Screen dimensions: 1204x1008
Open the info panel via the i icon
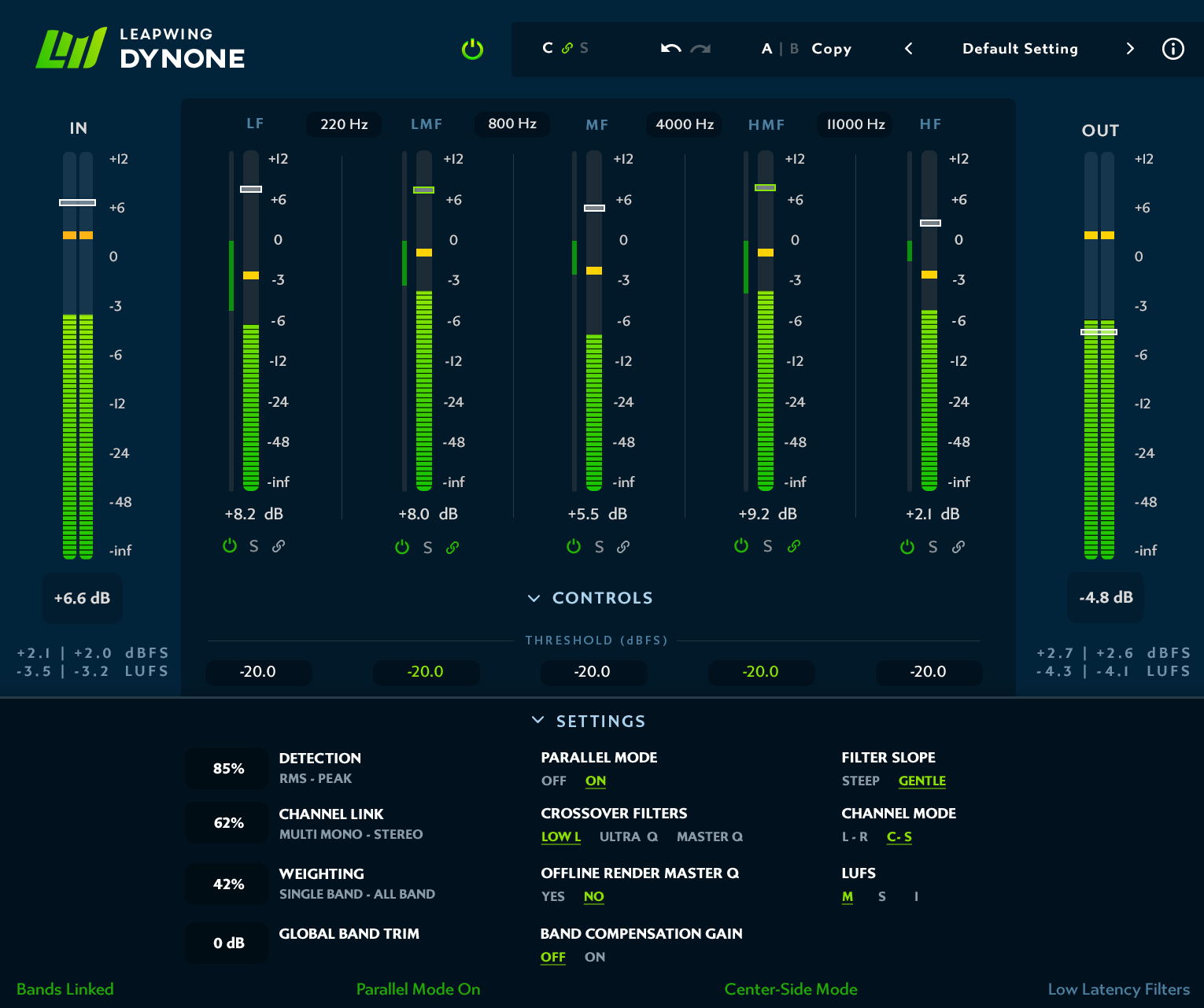coord(1173,48)
